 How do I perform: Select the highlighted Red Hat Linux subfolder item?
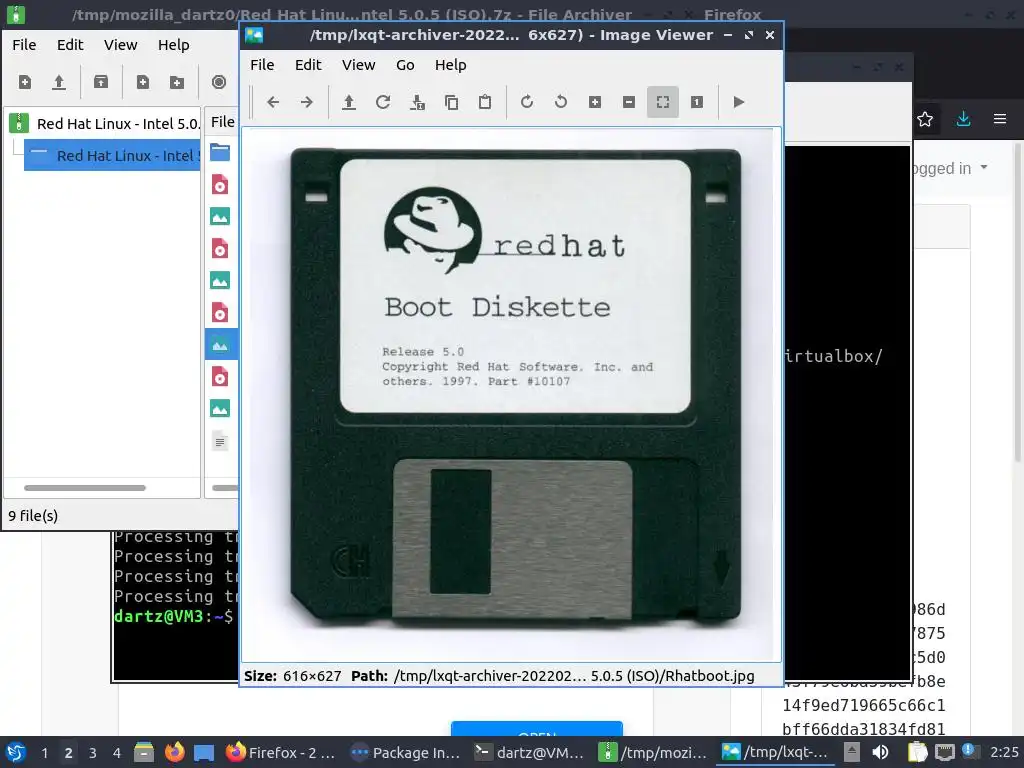(x=112, y=155)
